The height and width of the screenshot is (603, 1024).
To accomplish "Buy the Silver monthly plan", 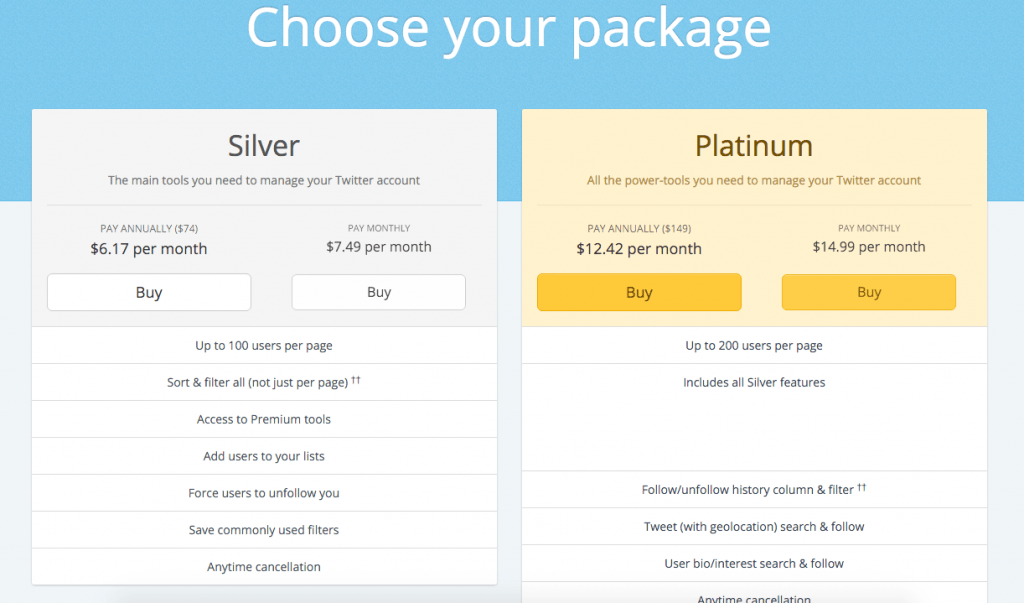I will 379,292.
